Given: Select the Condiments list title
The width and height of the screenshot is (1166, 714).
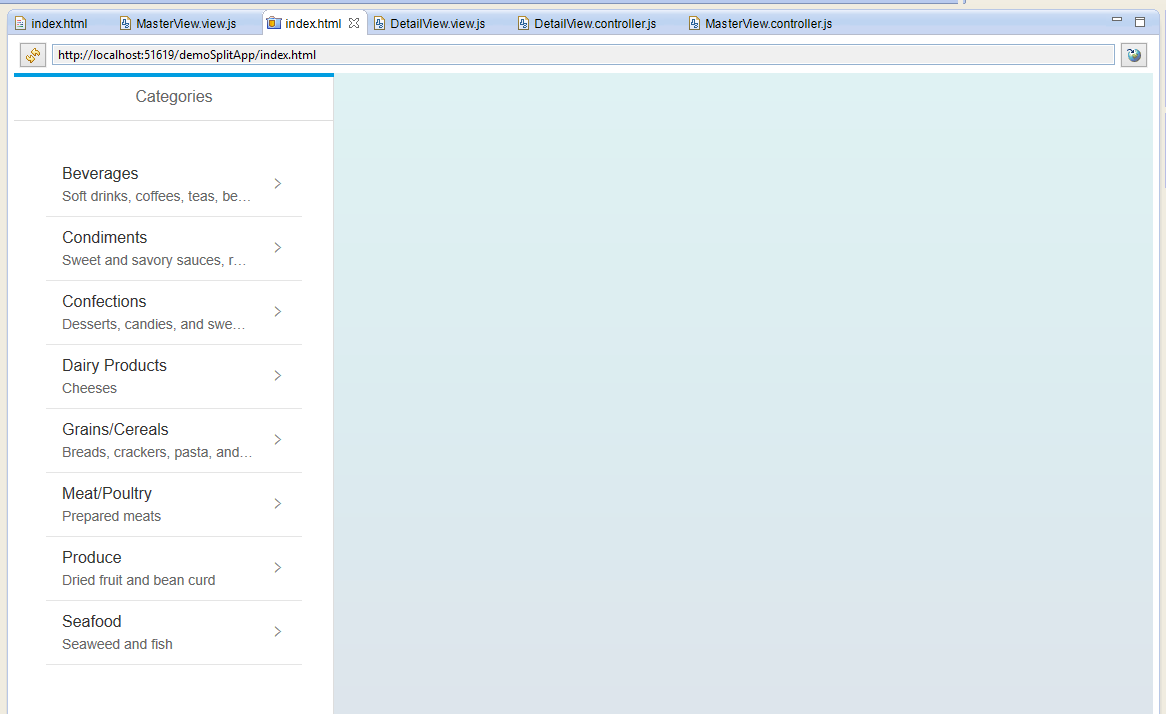Looking at the screenshot, I should coord(105,237).
